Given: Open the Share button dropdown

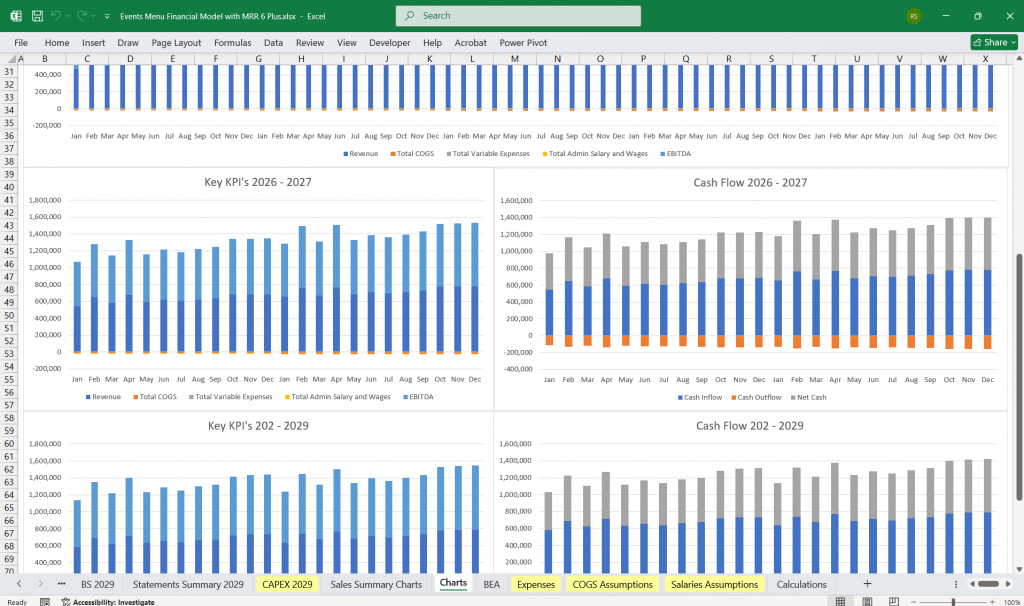Looking at the screenshot, I should coord(993,42).
